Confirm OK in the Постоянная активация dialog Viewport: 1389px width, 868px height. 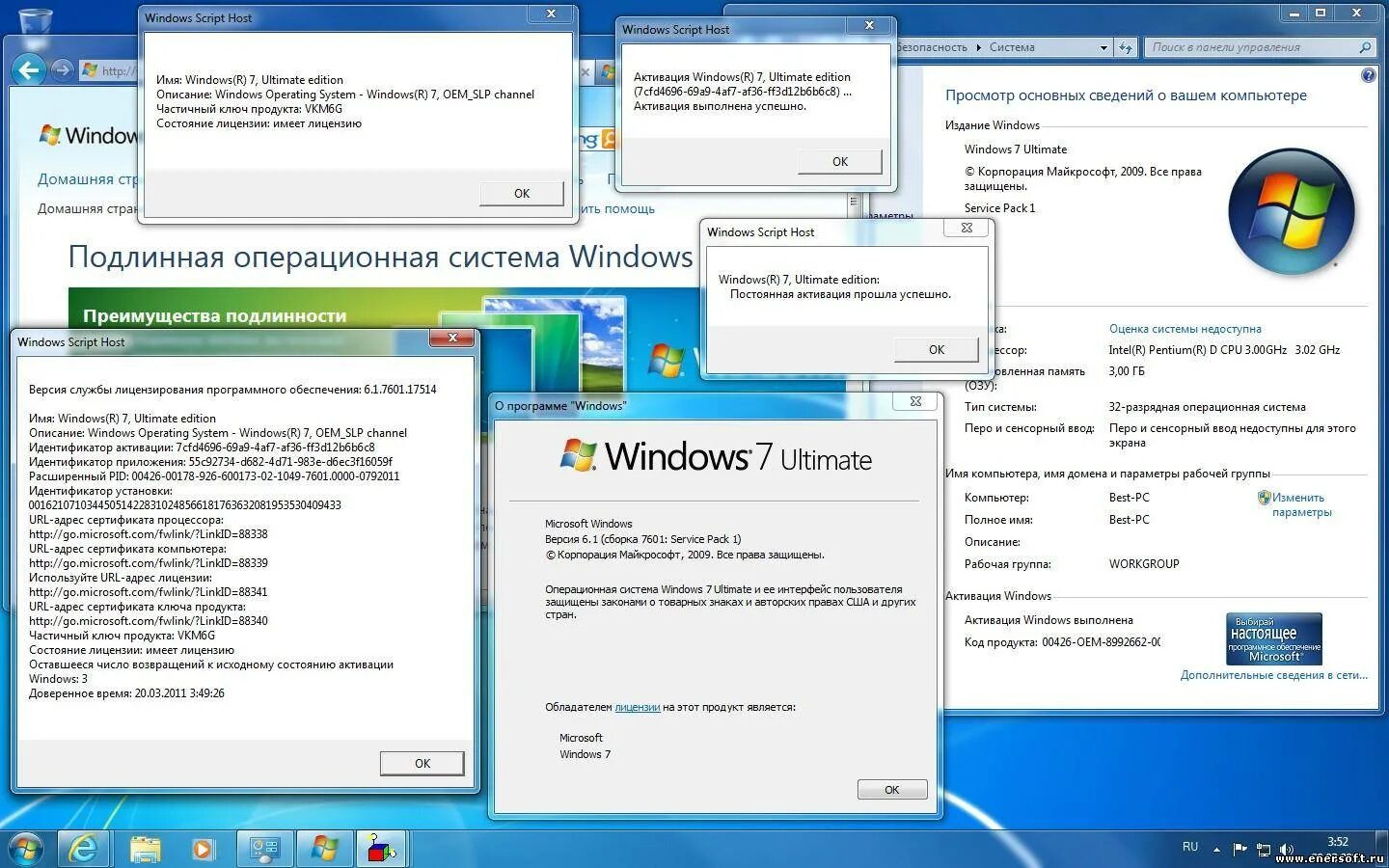[937, 349]
